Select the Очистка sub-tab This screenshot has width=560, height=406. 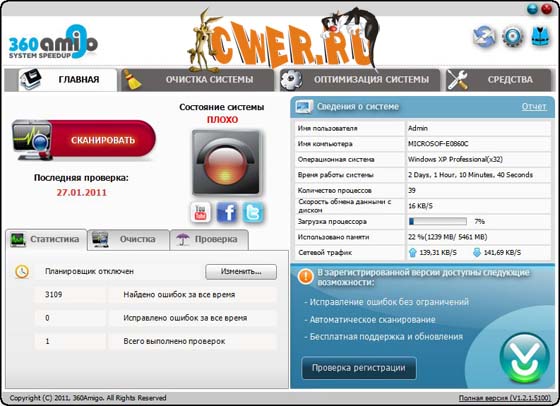[129, 240]
